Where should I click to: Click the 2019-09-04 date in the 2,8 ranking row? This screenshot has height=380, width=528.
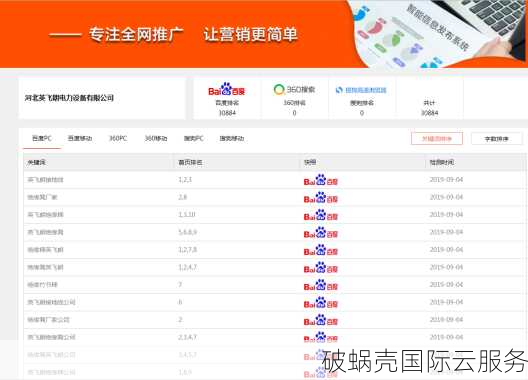[447, 197]
